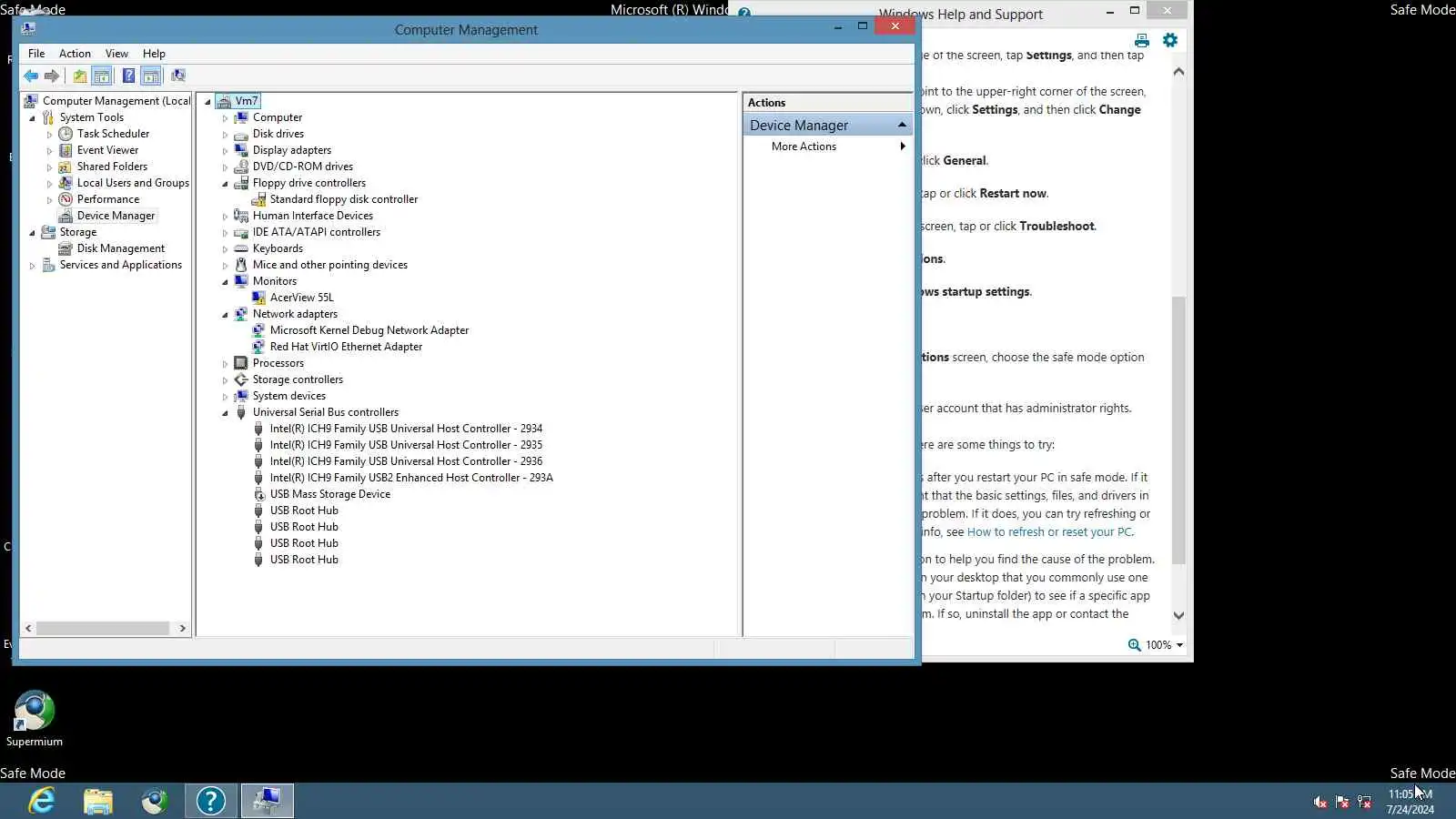Collapse the Device Manager actions section
The image size is (1456, 819).
(x=902, y=125)
